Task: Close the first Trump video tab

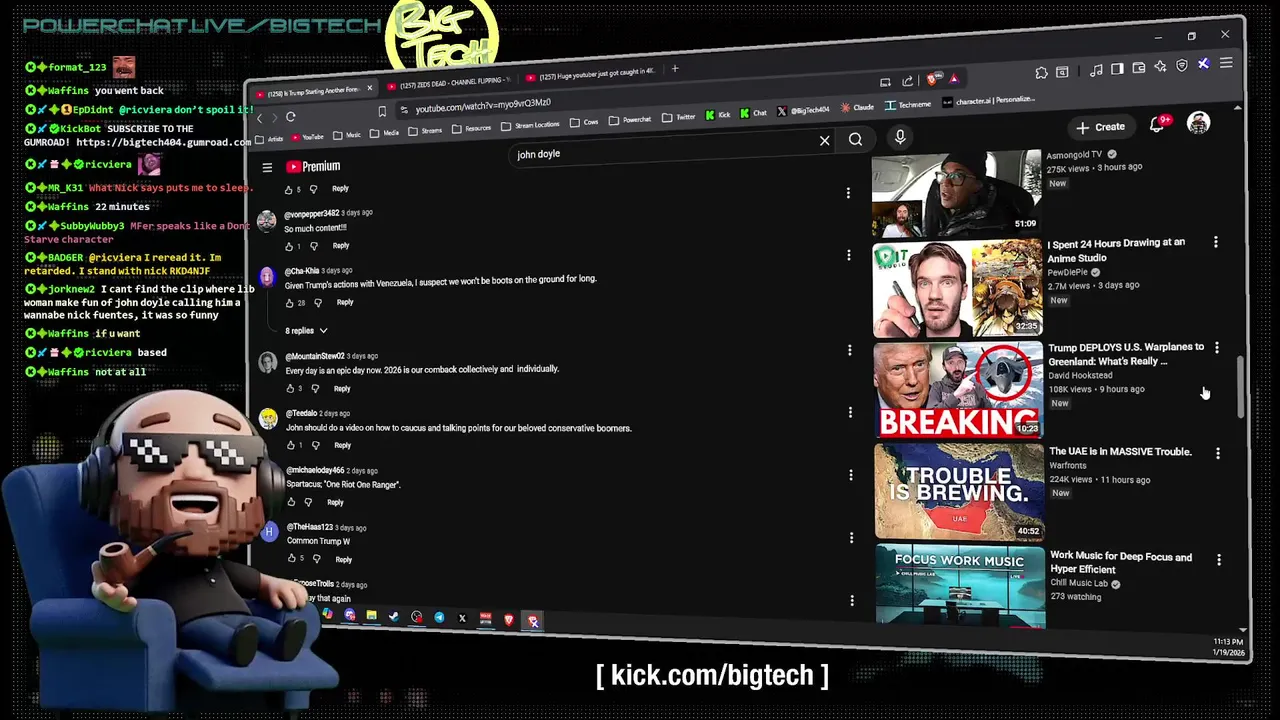Action: (x=369, y=88)
